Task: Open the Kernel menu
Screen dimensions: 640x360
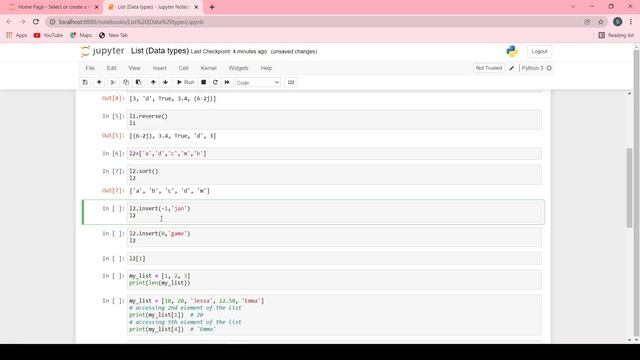Action: tap(209, 68)
